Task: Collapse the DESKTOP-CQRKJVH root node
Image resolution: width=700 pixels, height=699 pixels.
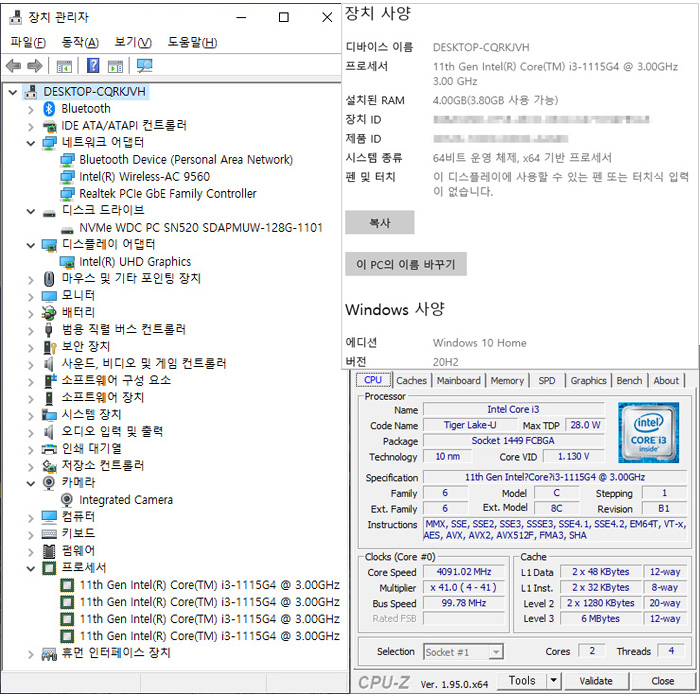Action: coord(13,92)
